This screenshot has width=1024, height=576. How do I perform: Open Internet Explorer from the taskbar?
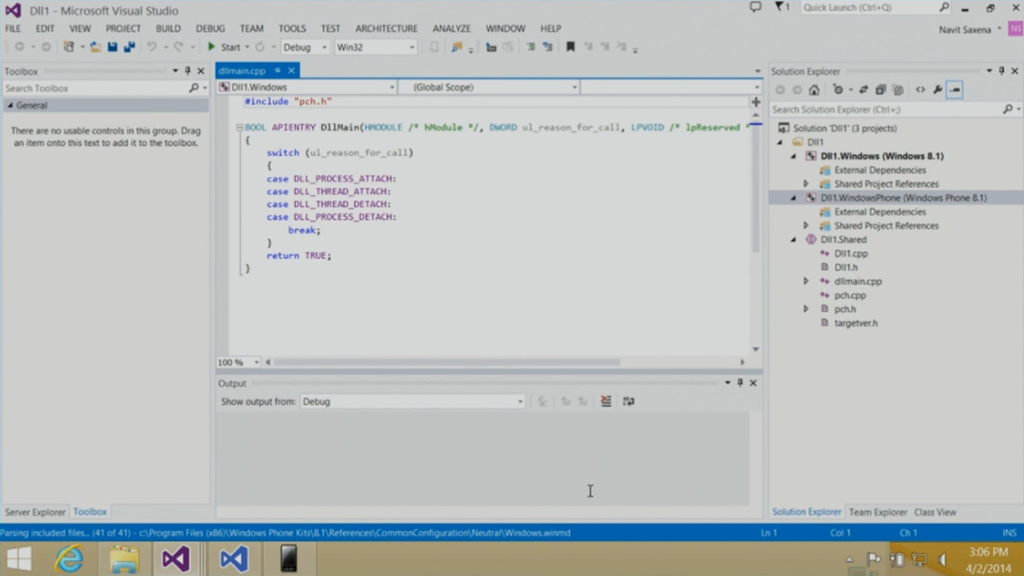coord(69,559)
